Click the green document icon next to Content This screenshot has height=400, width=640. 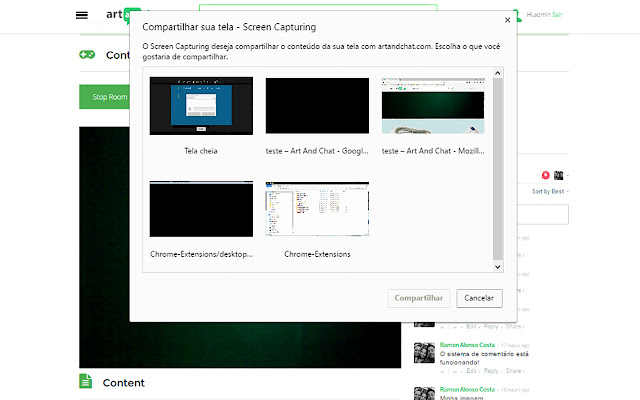click(85, 381)
